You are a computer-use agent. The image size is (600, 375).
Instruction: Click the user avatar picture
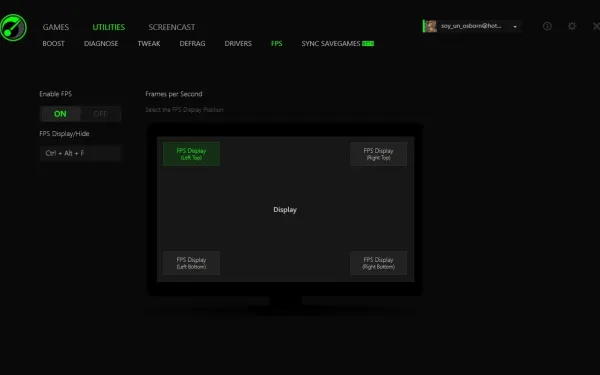click(431, 26)
